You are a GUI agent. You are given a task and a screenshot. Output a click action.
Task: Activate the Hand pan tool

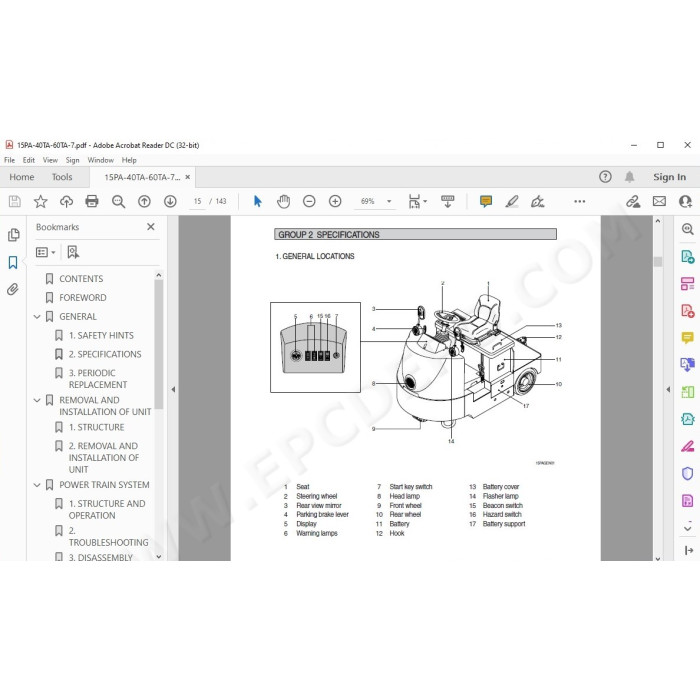283,201
